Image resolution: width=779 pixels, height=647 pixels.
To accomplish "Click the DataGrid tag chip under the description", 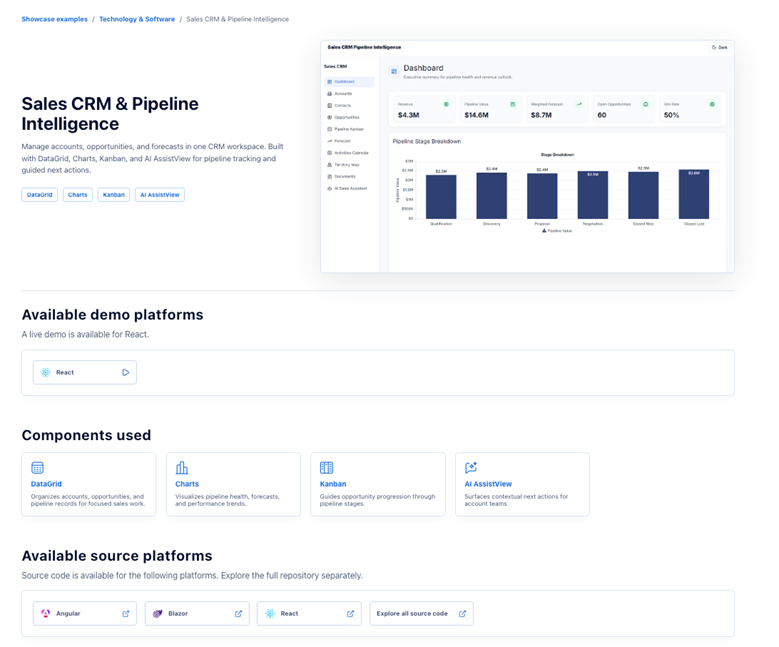I will click(x=39, y=195).
